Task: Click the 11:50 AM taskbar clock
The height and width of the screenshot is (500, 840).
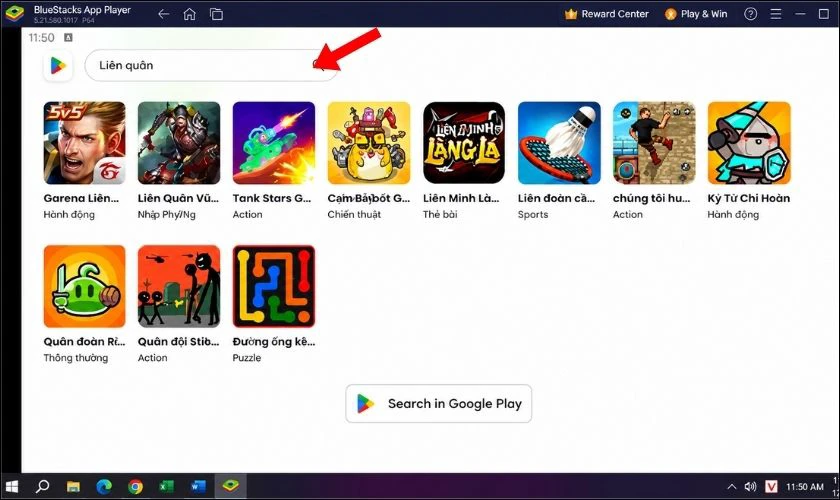Action: 805,487
